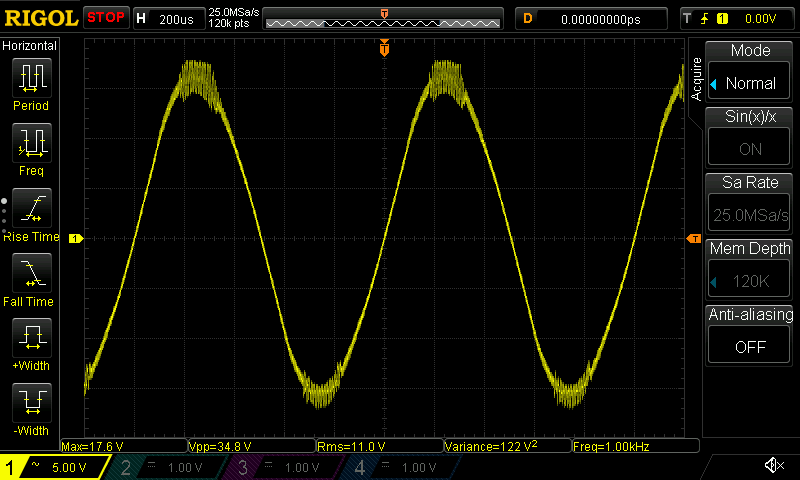Click the waveform memory position bar
The height and width of the screenshot is (480, 800).
click(x=384, y=19)
